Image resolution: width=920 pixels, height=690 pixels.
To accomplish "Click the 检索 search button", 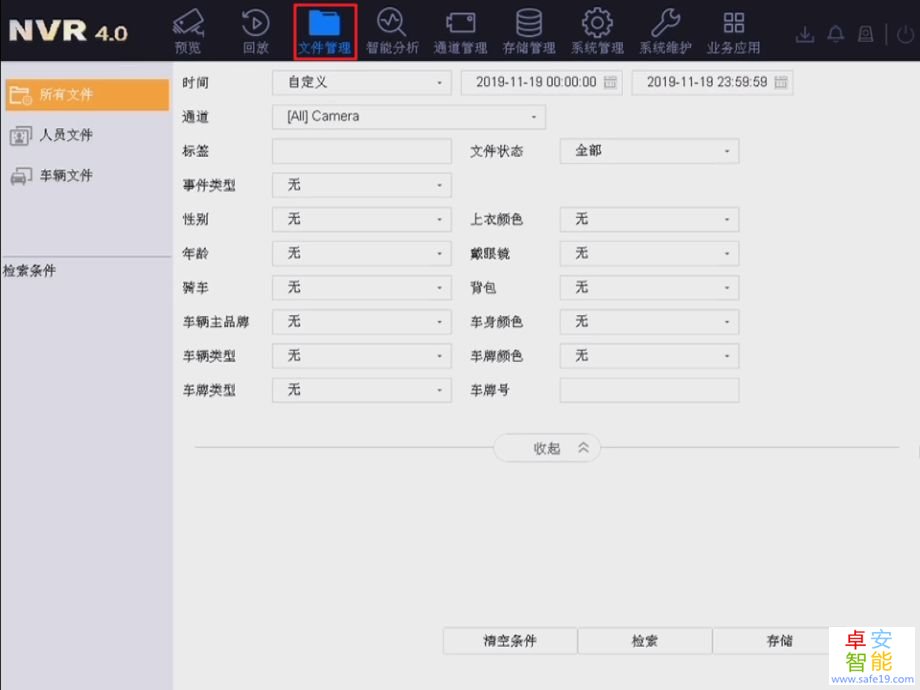I will [644, 641].
